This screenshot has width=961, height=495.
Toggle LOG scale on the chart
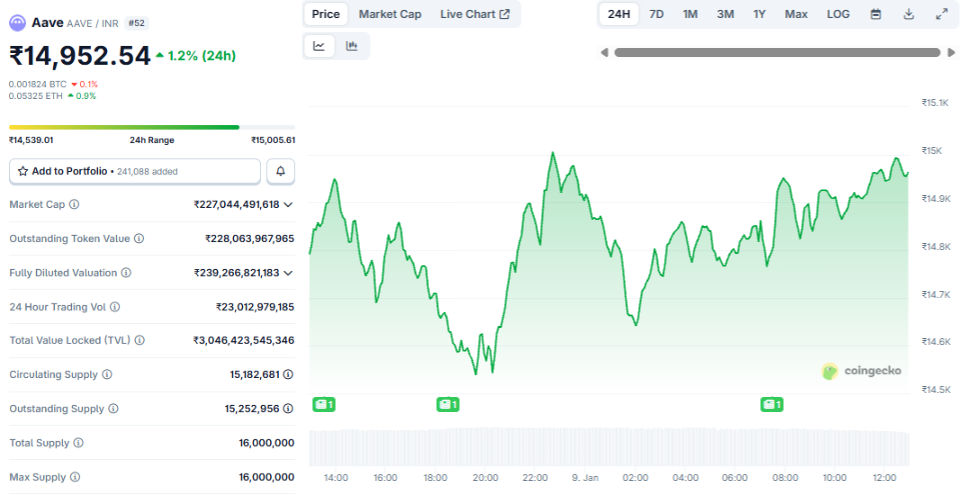point(838,14)
